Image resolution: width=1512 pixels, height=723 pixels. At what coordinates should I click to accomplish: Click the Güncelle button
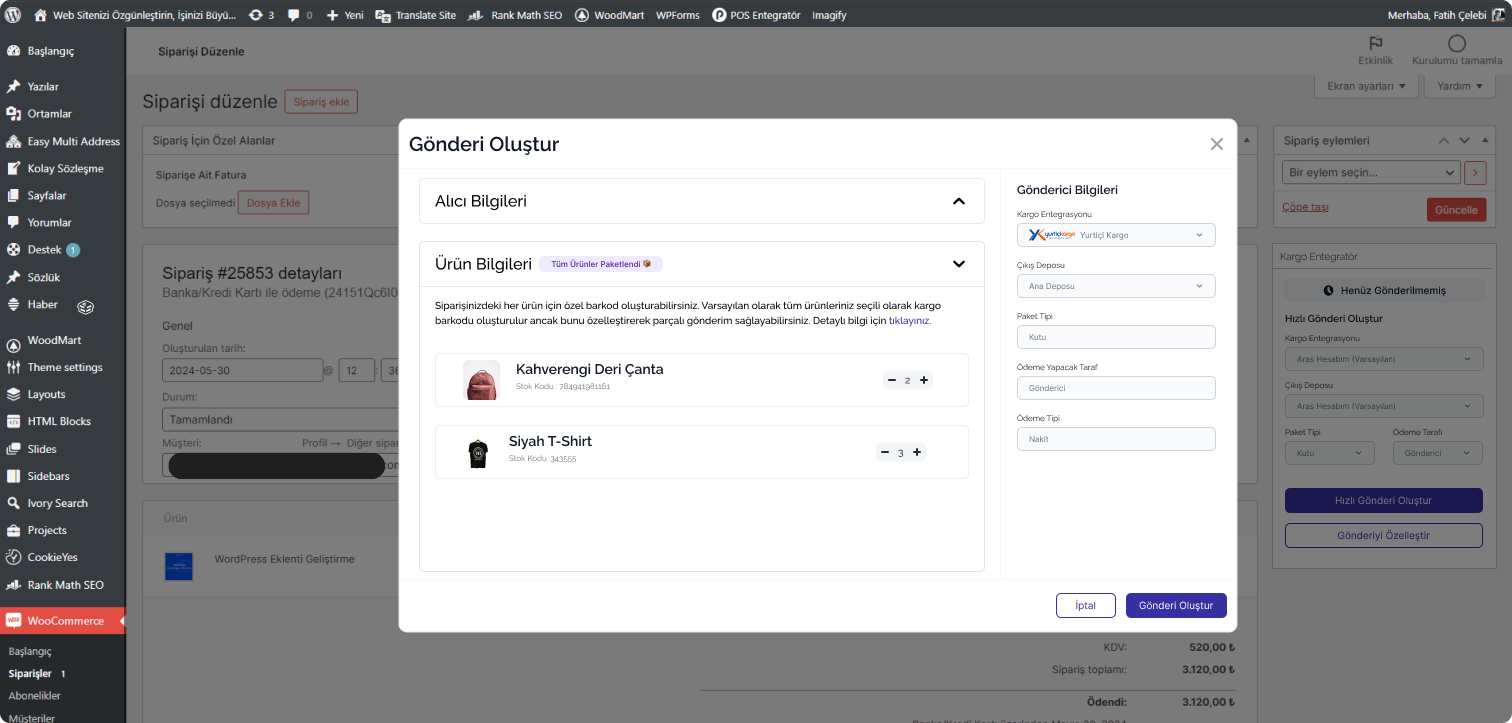coord(1456,210)
